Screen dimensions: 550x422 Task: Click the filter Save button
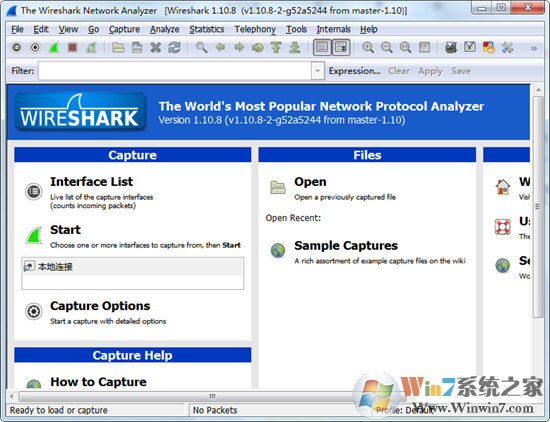pyautogui.click(x=461, y=71)
